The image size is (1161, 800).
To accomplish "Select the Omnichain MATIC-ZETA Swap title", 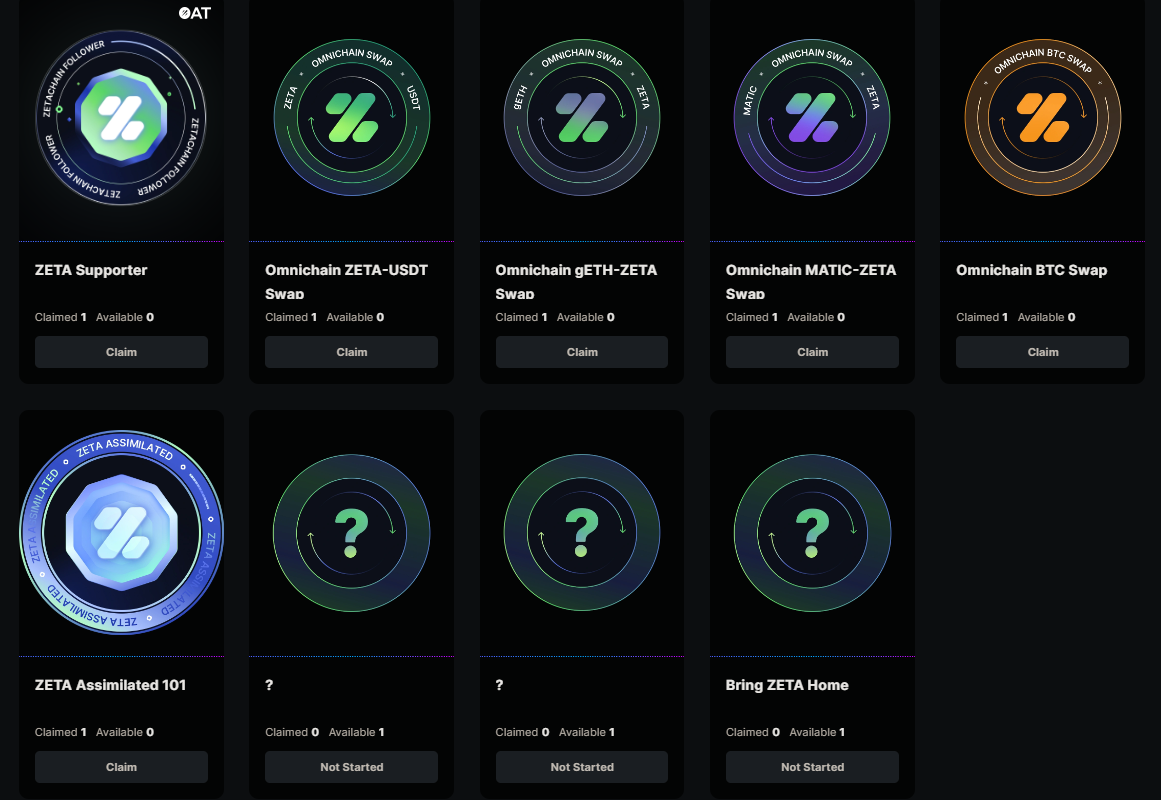I will 811,281.
